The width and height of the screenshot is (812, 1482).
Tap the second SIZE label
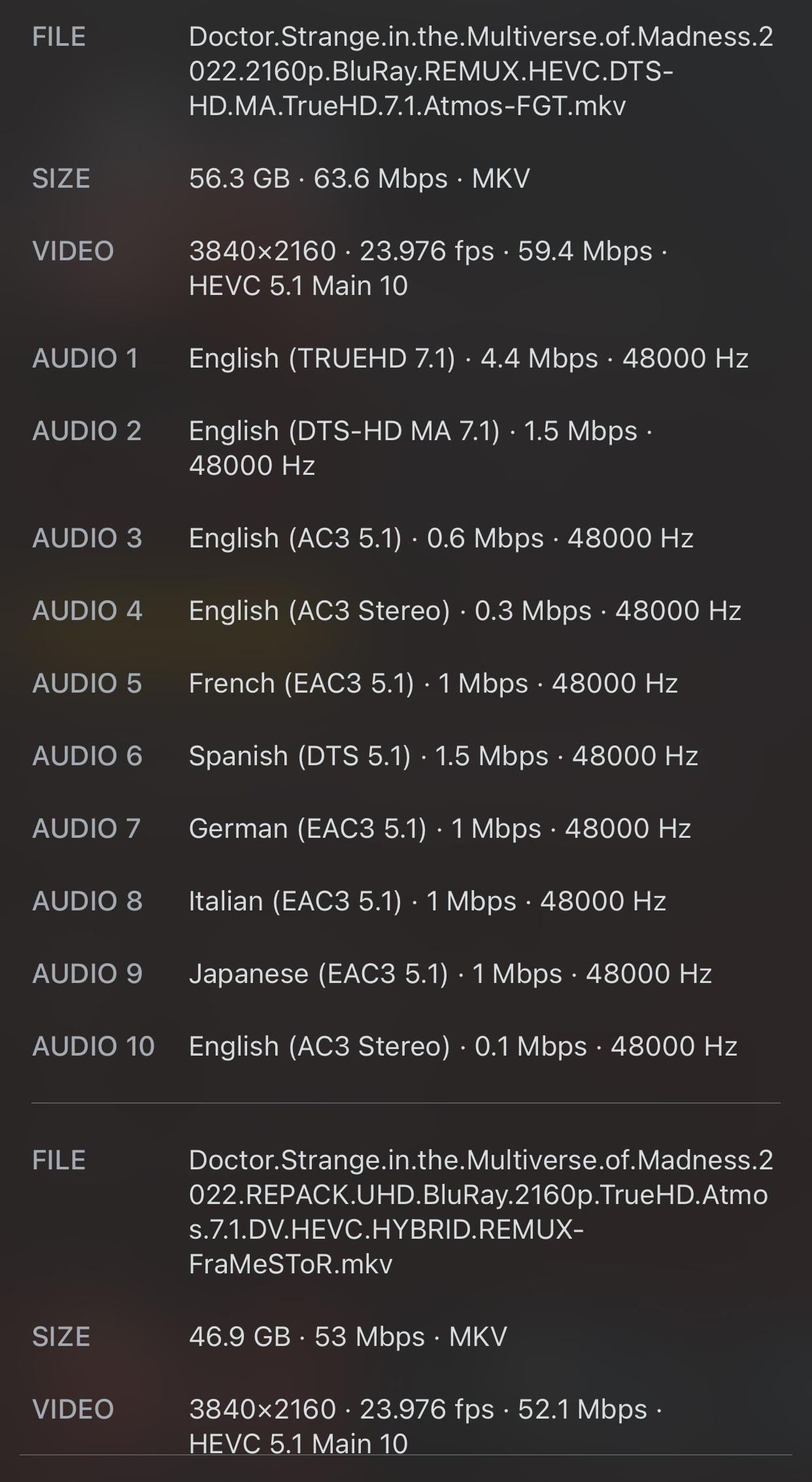[61, 1337]
